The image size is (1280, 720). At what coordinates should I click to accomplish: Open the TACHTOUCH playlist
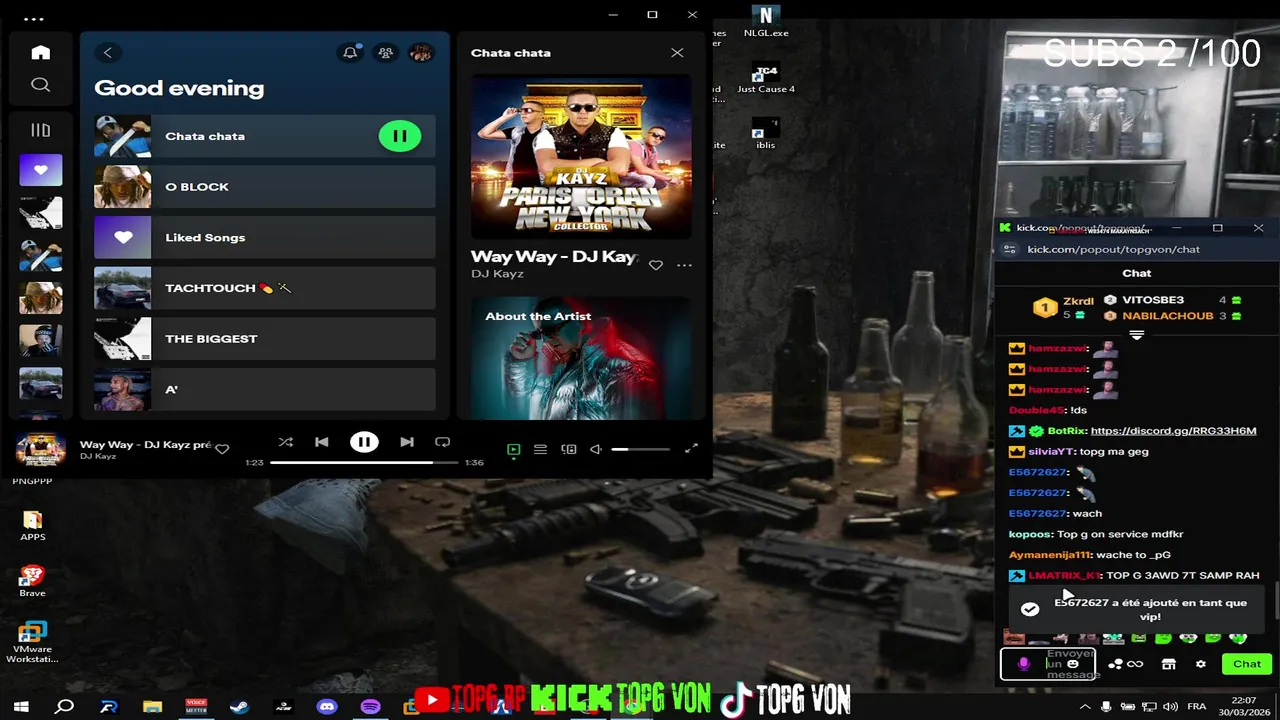tap(265, 288)
